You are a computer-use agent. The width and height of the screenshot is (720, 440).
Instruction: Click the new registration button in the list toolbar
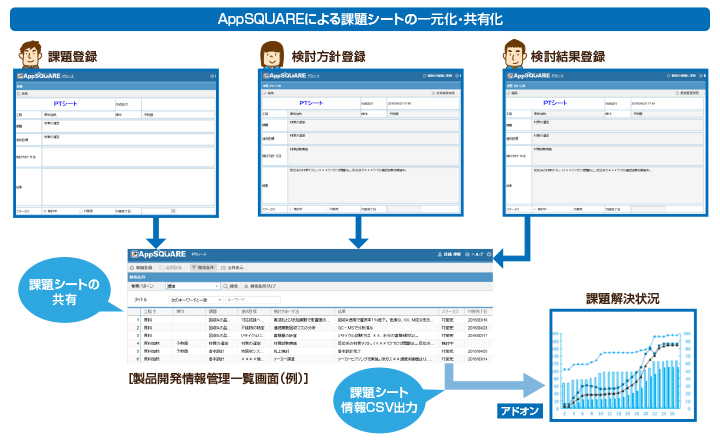pos(141,267)
